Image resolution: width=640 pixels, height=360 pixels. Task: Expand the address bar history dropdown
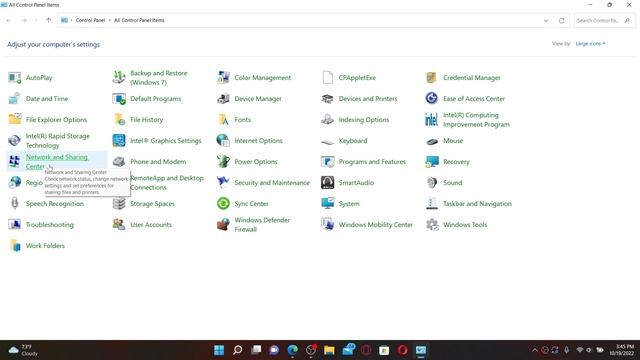(x=546, y=20)
